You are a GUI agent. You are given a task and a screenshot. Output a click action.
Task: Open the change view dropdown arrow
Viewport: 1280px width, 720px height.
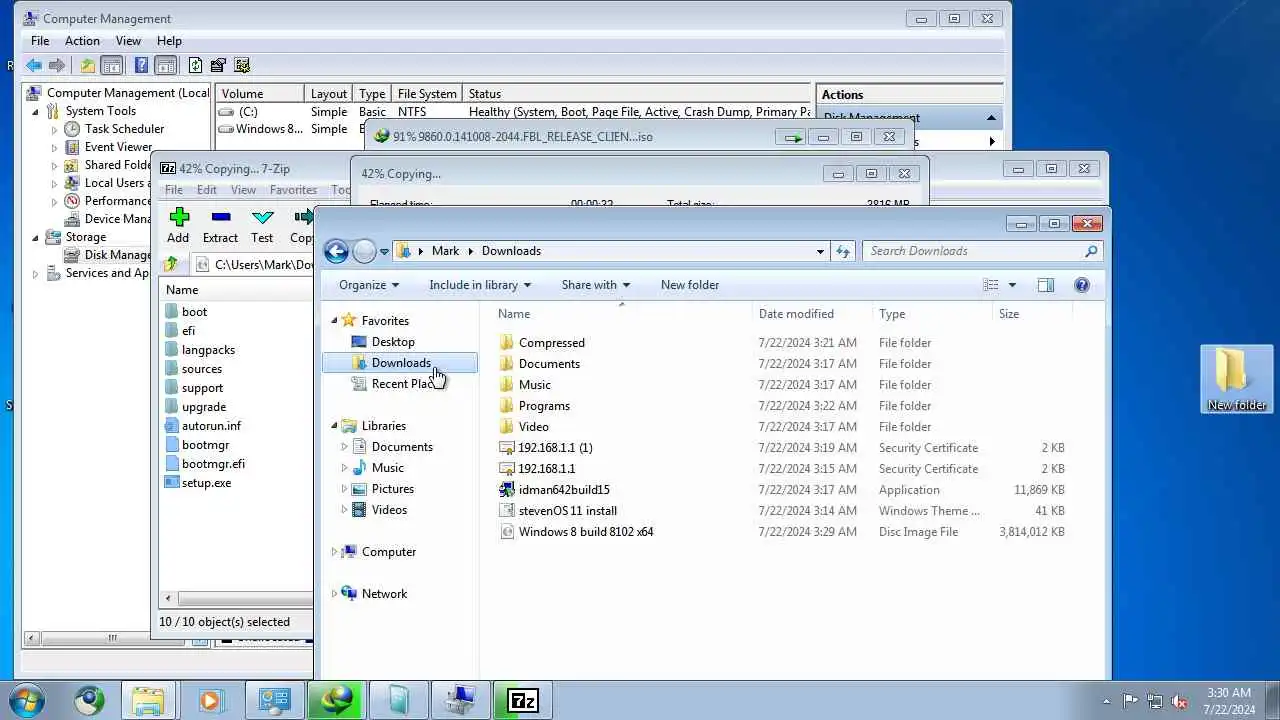[x=1012, y=285]
